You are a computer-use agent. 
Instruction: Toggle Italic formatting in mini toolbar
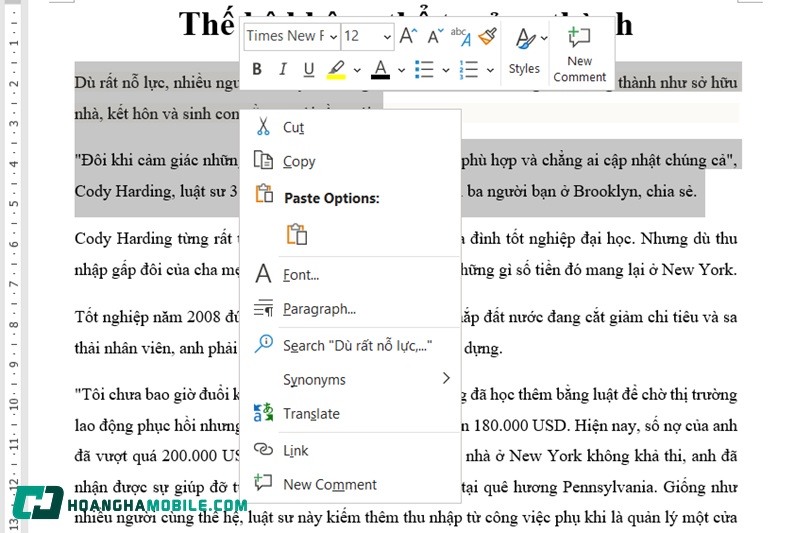click(x=282, y=69)
